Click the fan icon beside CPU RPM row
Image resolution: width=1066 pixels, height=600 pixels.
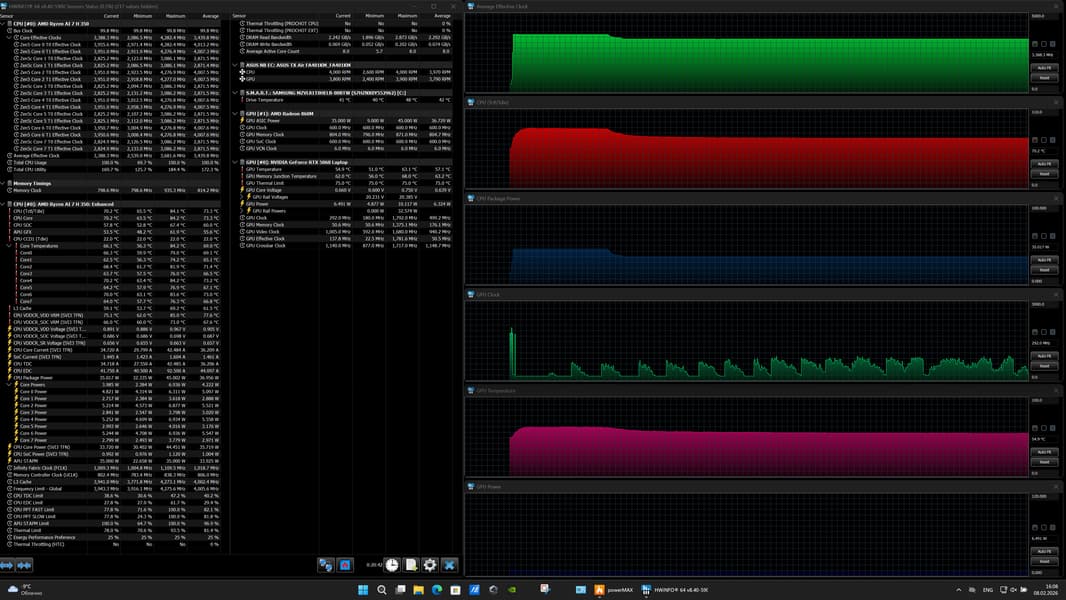pyautogui.click(x=242, y=72)
